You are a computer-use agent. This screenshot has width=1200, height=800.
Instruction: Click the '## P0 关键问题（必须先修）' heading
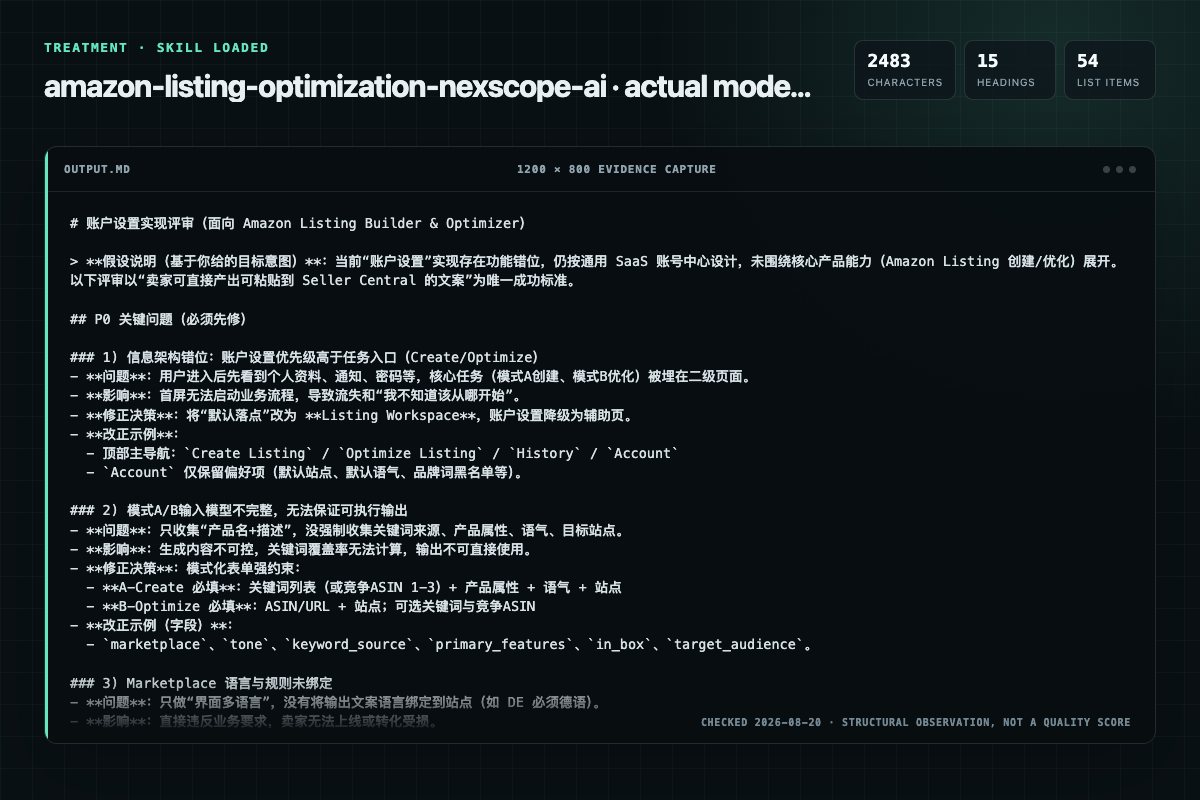tap(158, 319)
